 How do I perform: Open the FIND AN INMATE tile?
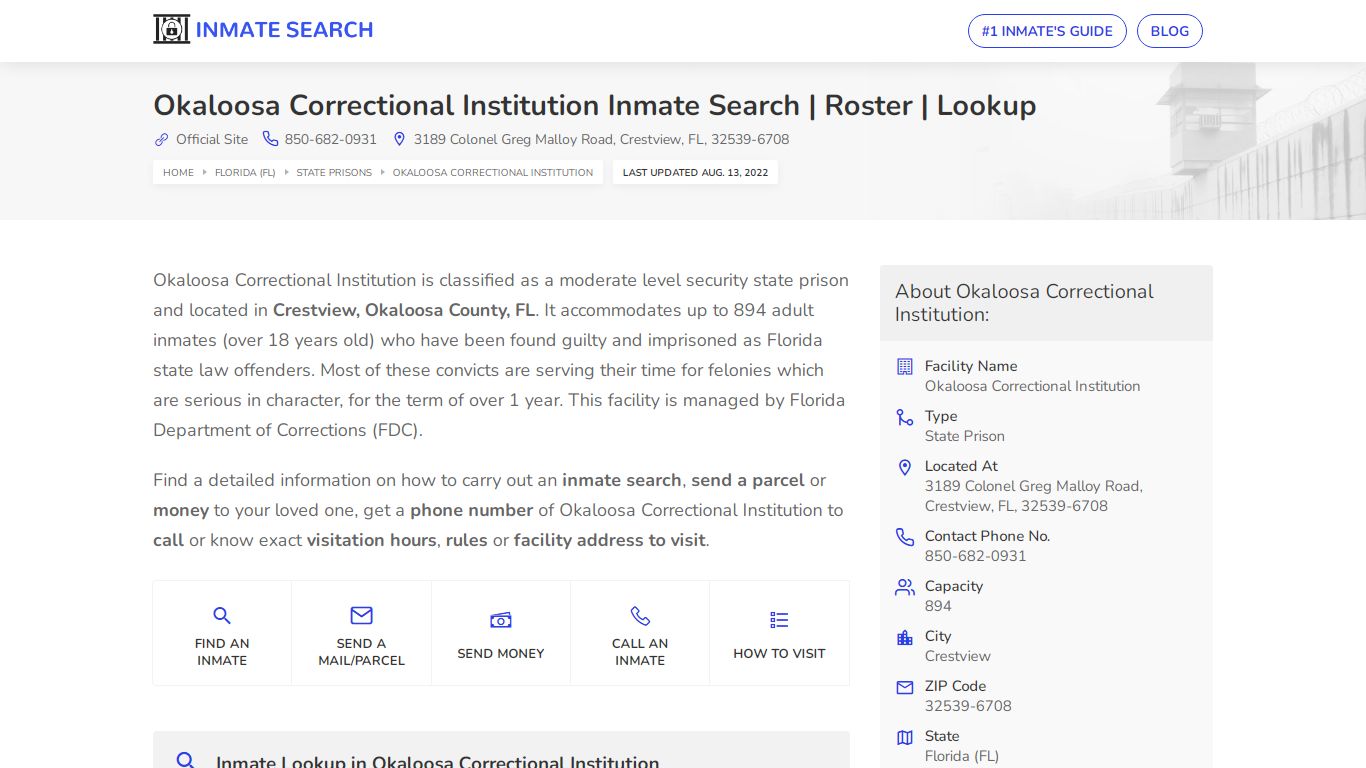coord(222,633)
